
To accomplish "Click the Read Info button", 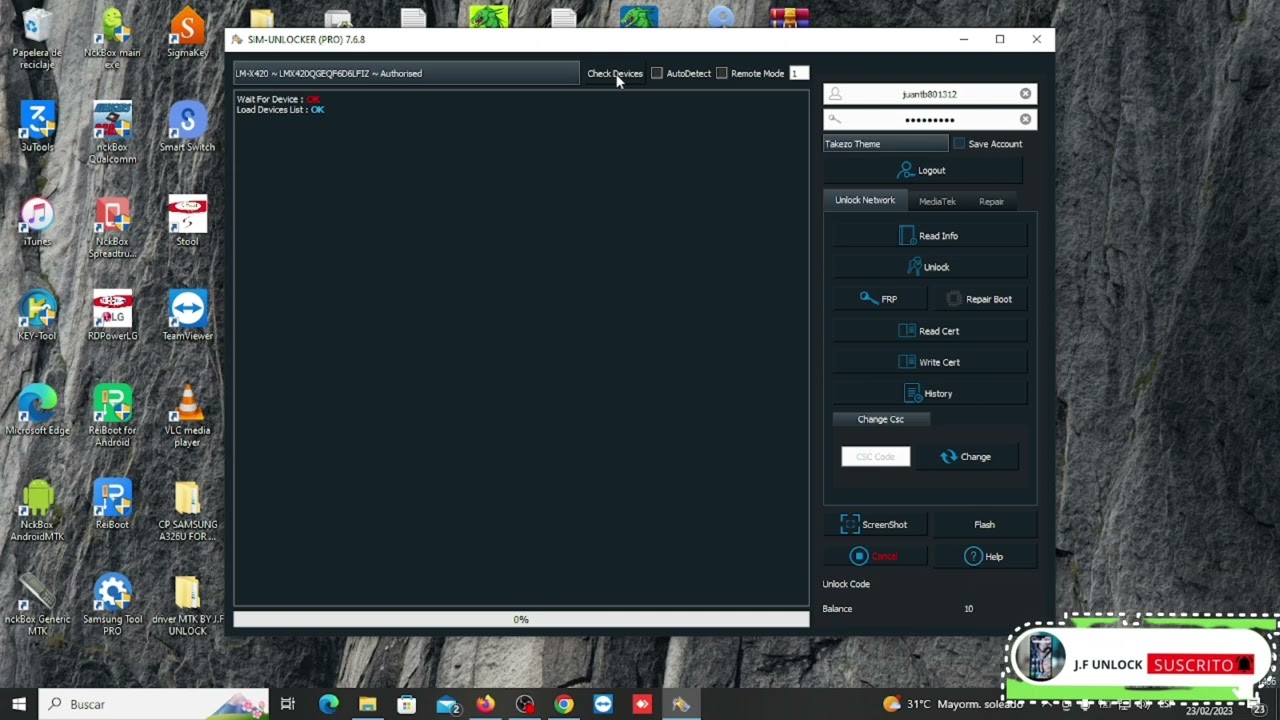I will (x=930, y=236).
